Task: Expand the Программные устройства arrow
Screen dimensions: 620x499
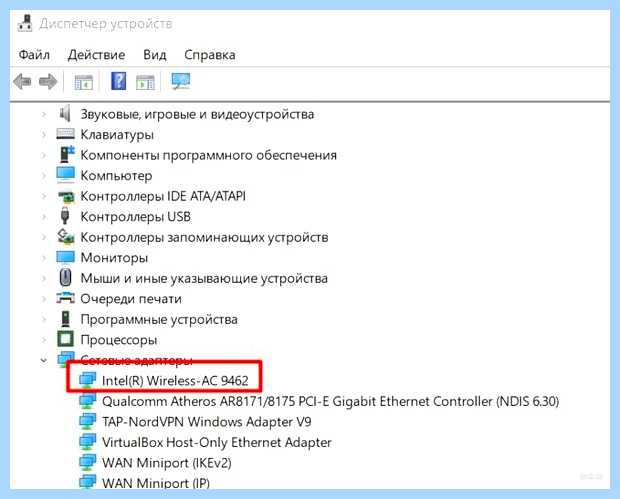Action: pyautogui.click(x=44, y=320)
